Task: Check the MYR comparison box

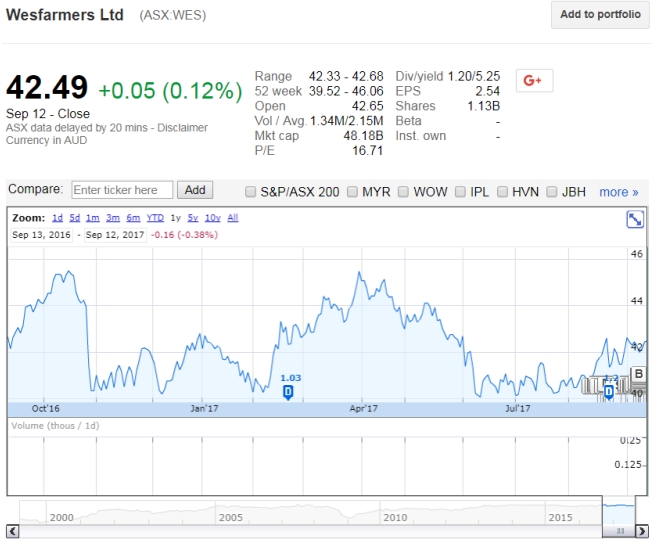Action: [x=352, y=192]
